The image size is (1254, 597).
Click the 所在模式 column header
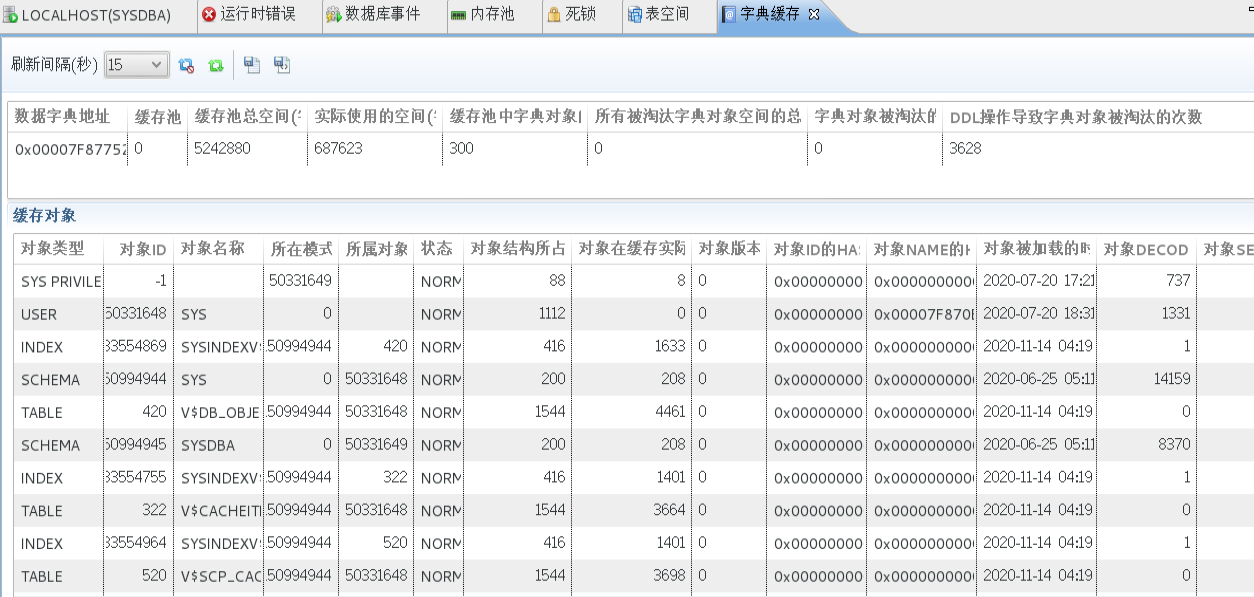[x=301, y=249]
